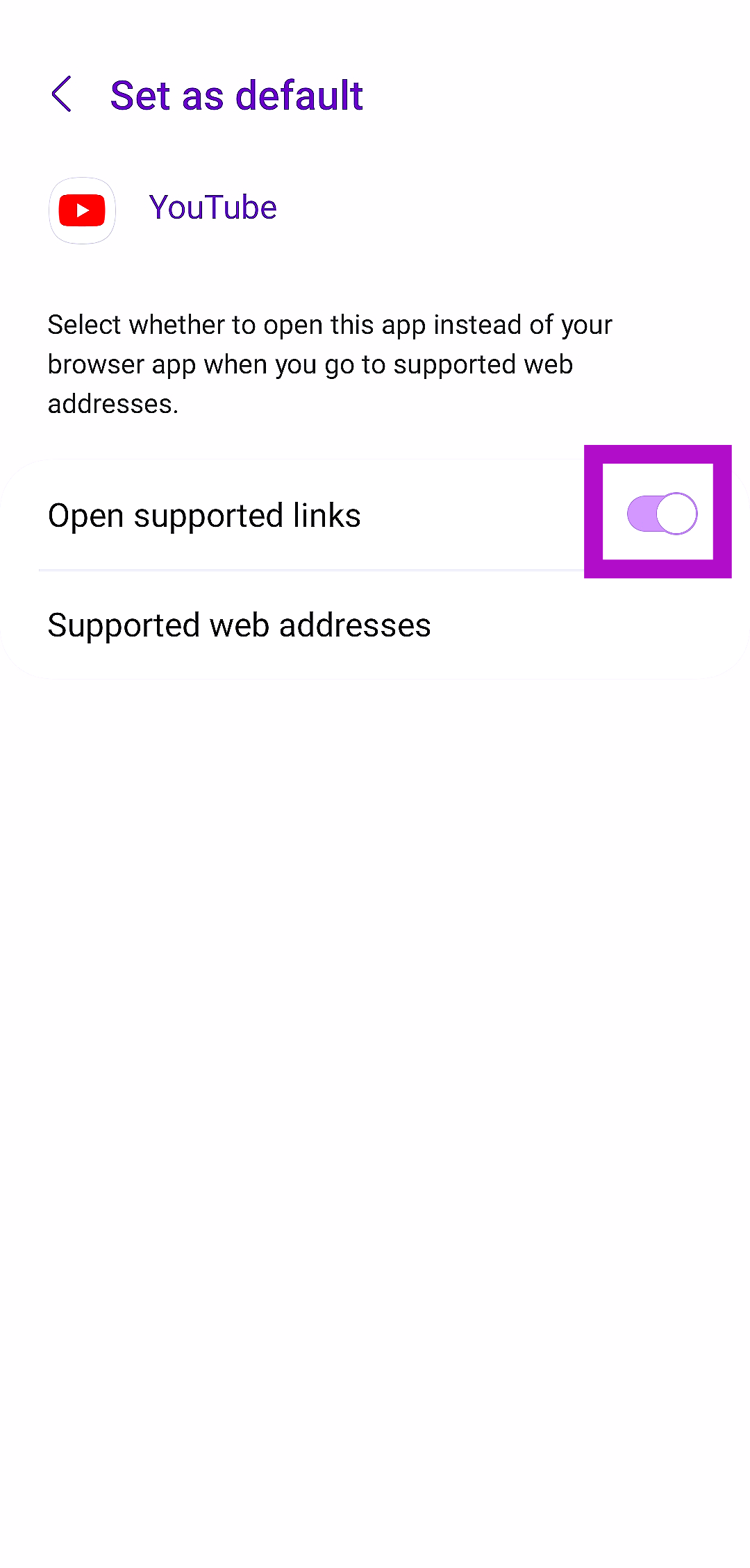Select the Open supported links row label
The image size is (750, 1568).
[x=204, y=516]
